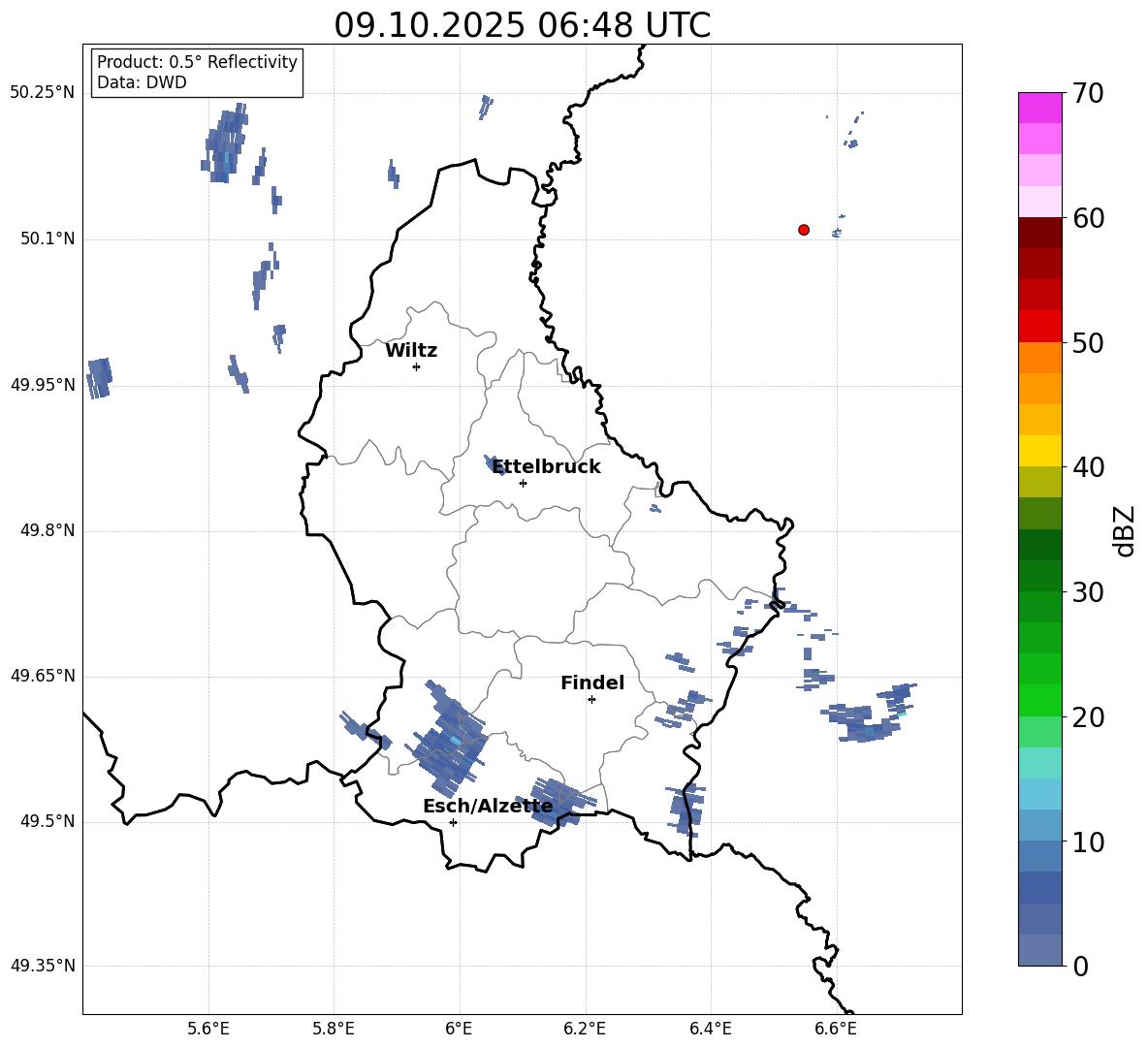Click the 49.5°N latitude label
This screenshot has width=1148, height=1048.
(48, 821)
